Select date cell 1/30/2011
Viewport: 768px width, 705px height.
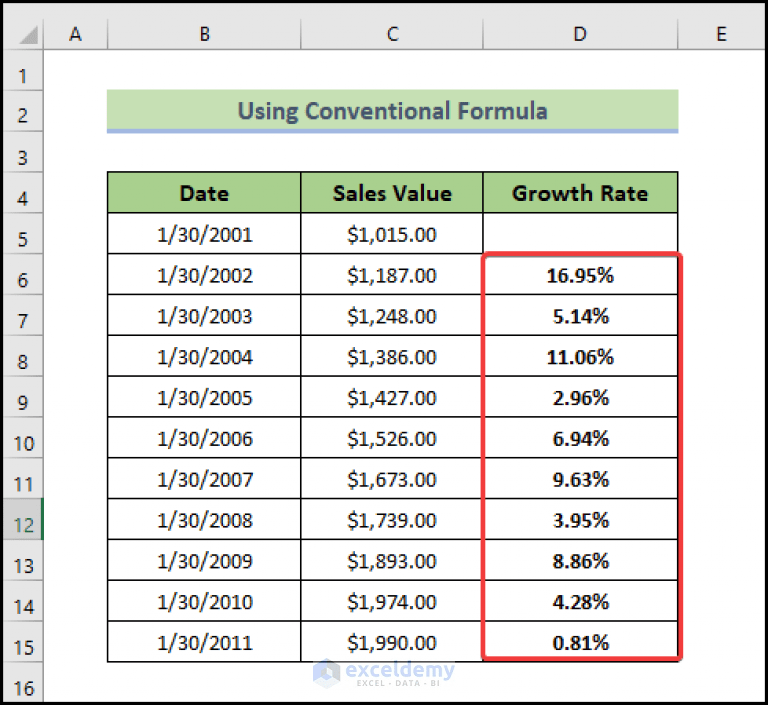[x=204, y=642]
